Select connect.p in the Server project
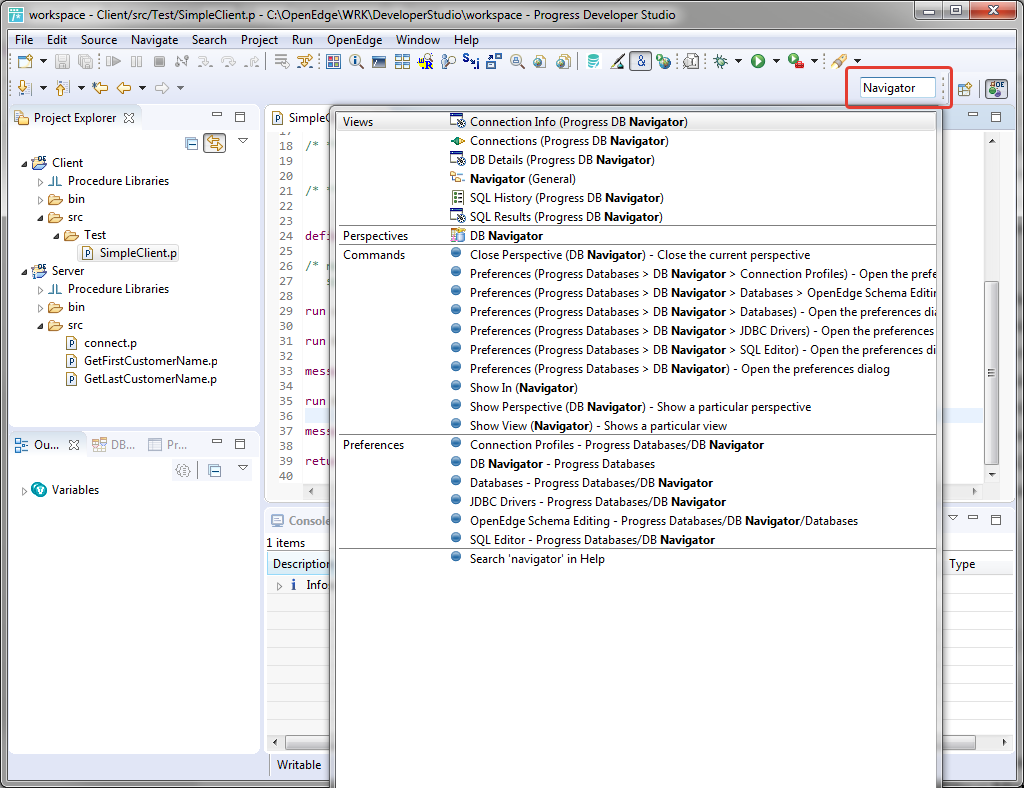Image resolution: width=1024 pixels, height=788 pixels. (110, 343)
